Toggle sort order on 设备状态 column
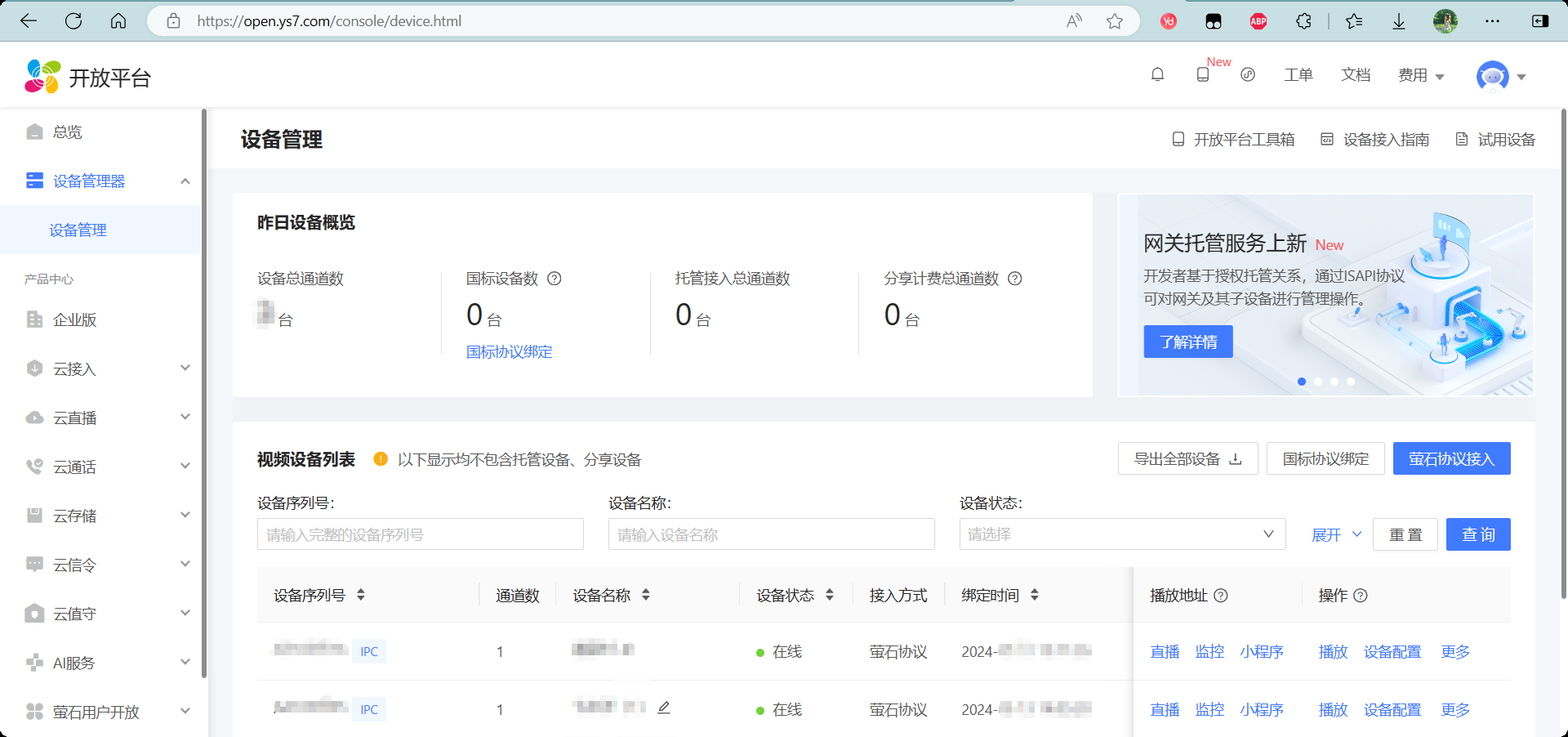 pos(829,595)
